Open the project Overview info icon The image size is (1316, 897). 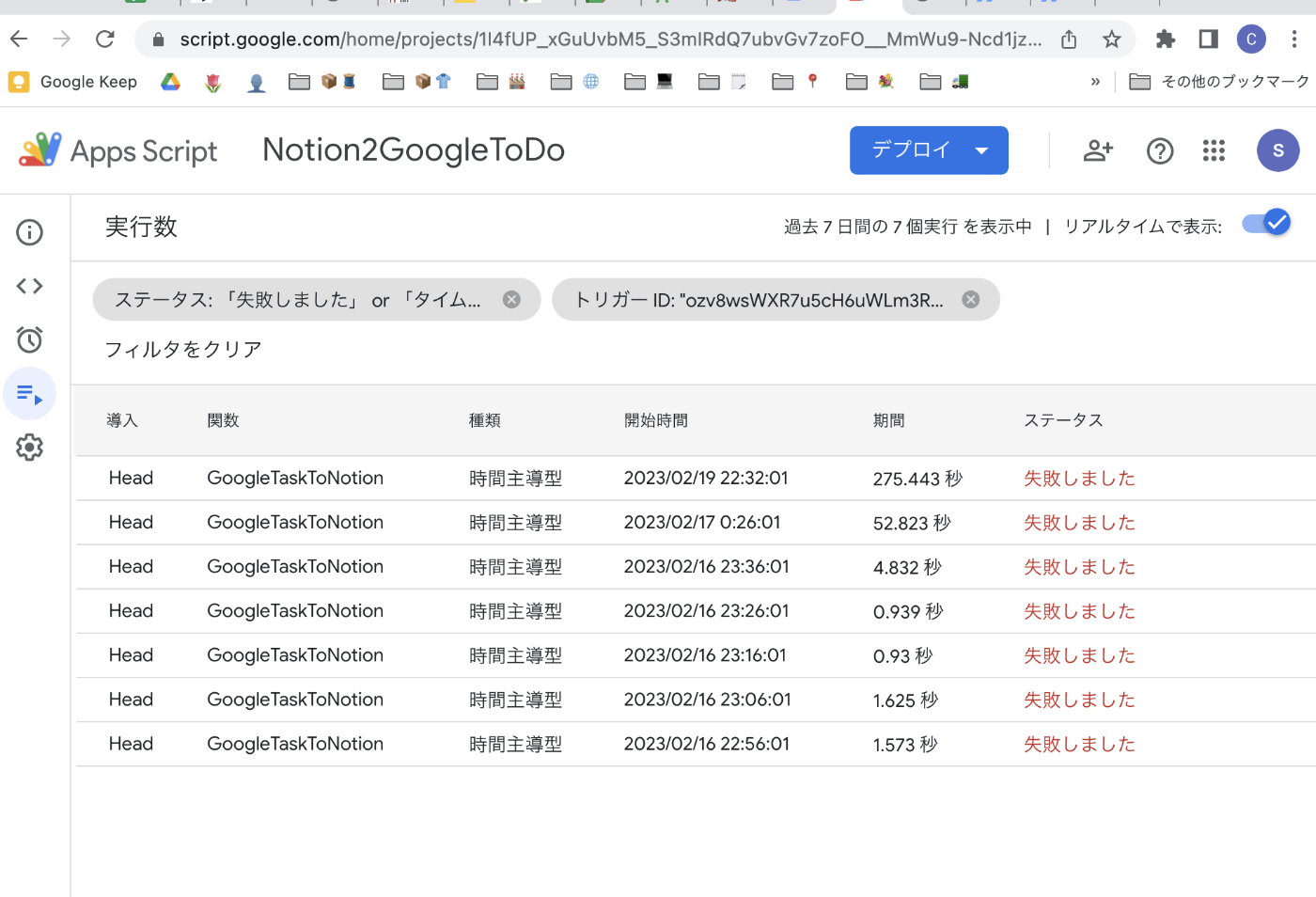tap(30, 232)
